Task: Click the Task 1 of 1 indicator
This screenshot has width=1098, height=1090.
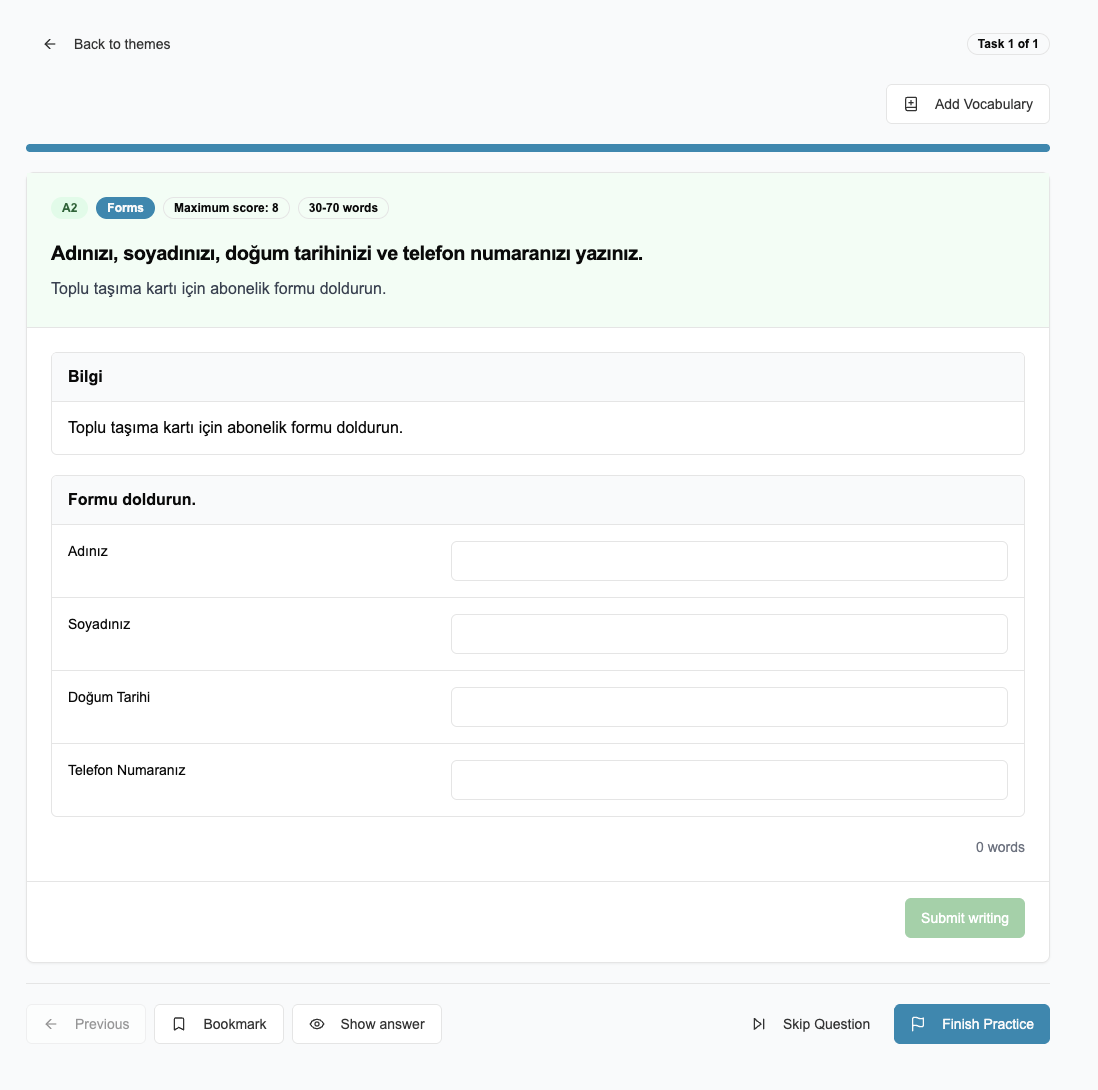Action: [x=1008, y=43]
